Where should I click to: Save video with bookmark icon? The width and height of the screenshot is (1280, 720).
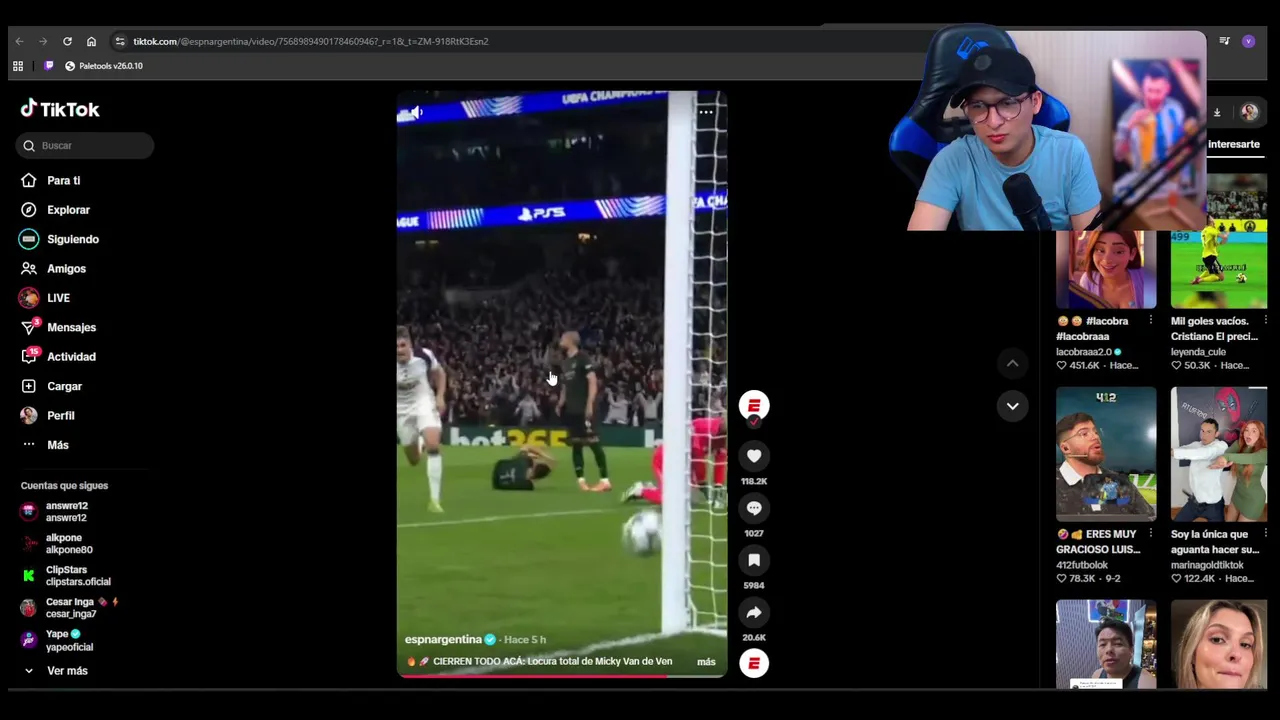754,560
